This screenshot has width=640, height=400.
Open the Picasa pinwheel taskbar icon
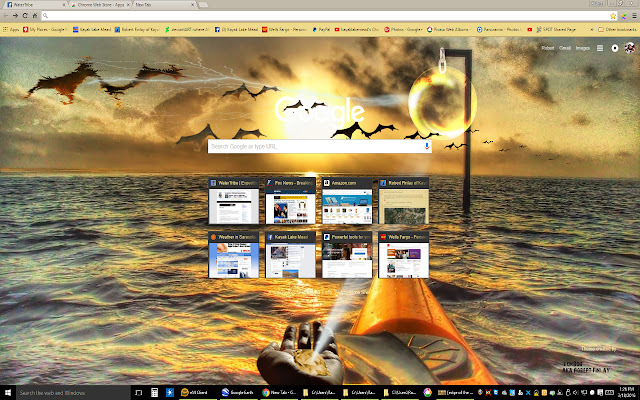pos(427,393)
